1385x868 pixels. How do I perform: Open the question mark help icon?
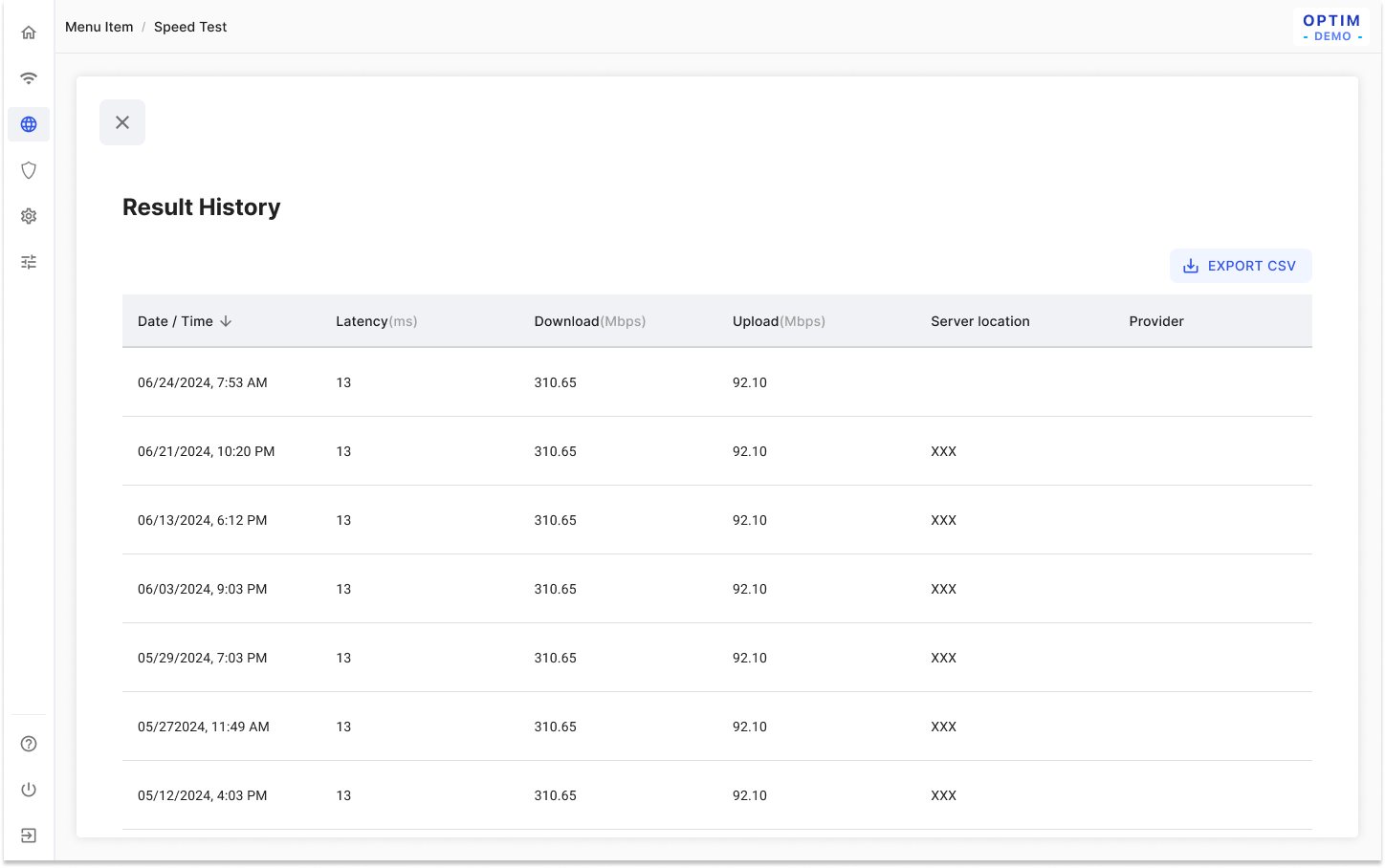point(29,744)
